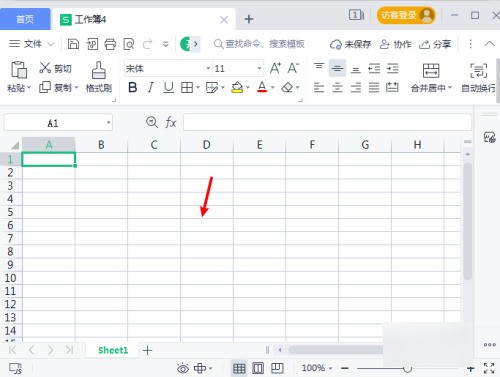
Task: Open the borders dropdown arrow
Action: click(x=198, y=88)
